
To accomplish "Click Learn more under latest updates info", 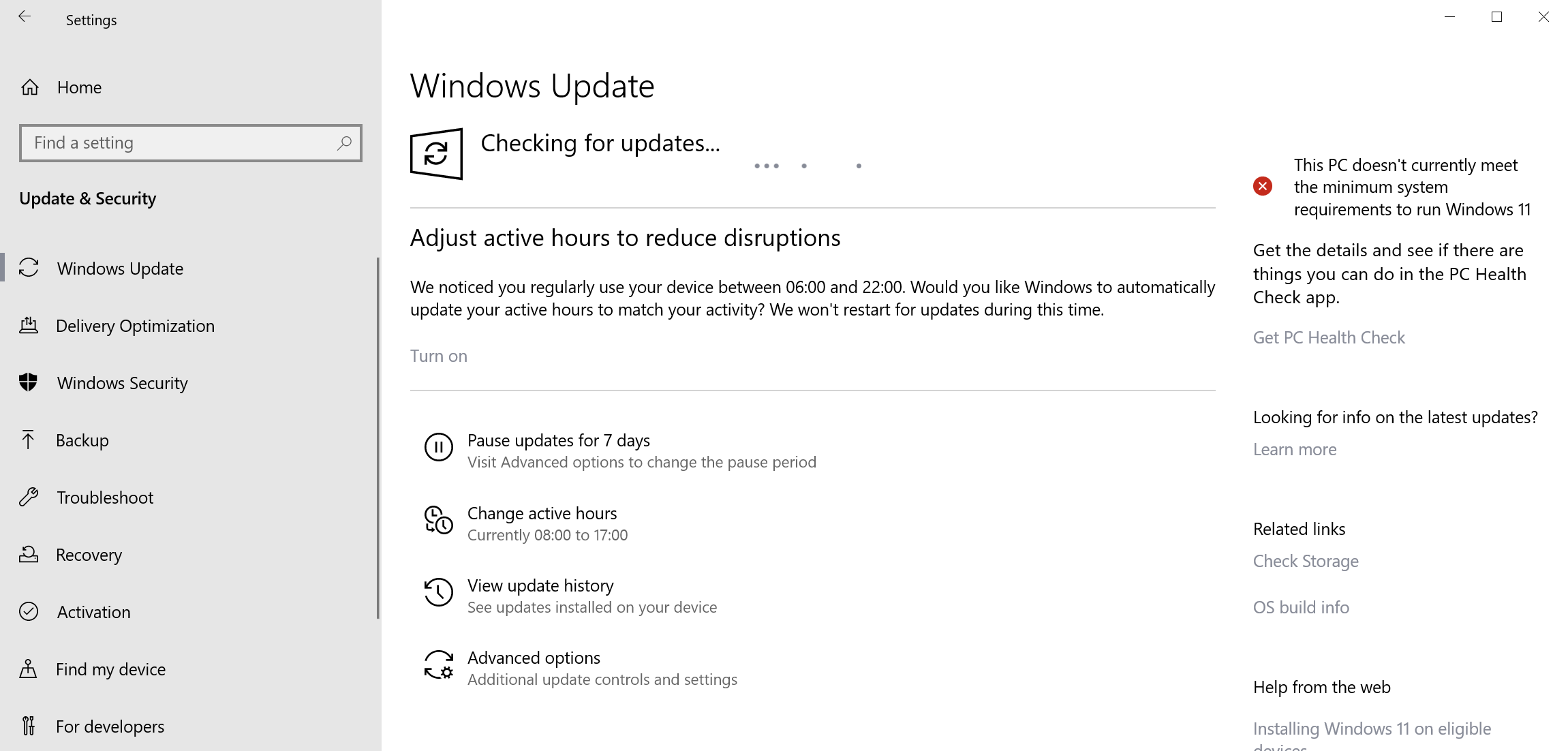I will [x=1293, y=448].
